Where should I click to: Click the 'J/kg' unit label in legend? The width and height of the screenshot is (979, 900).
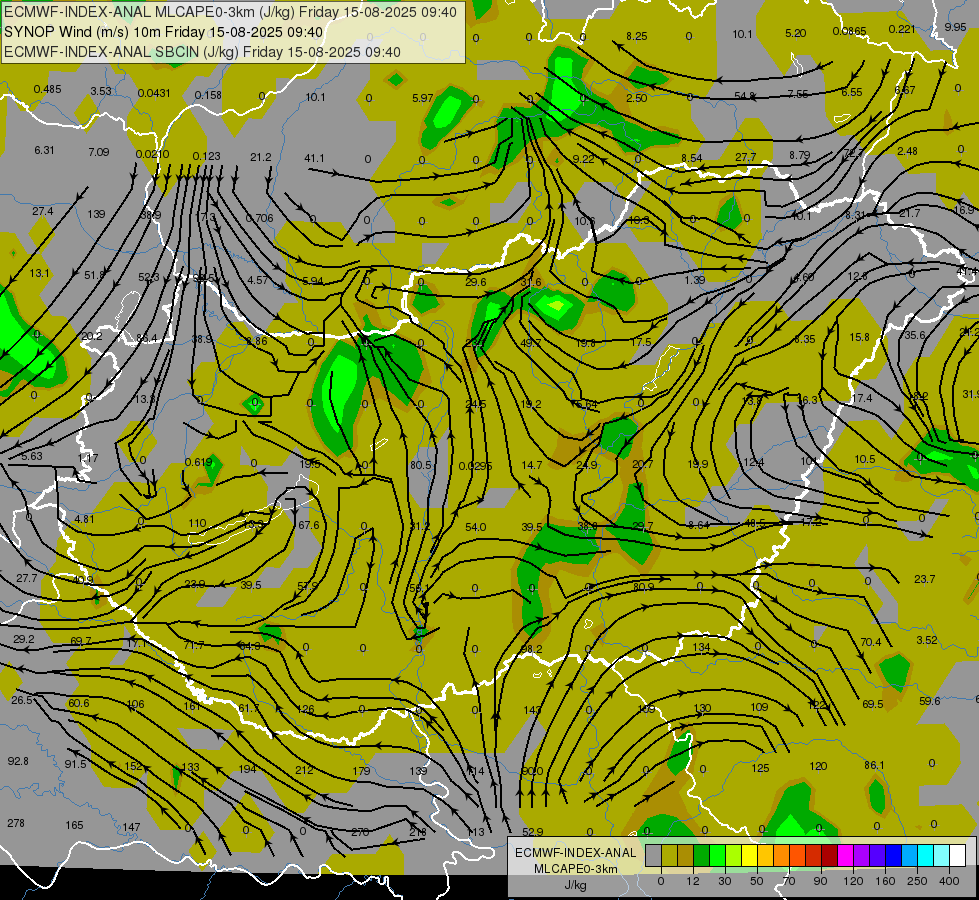click(576, 885)
